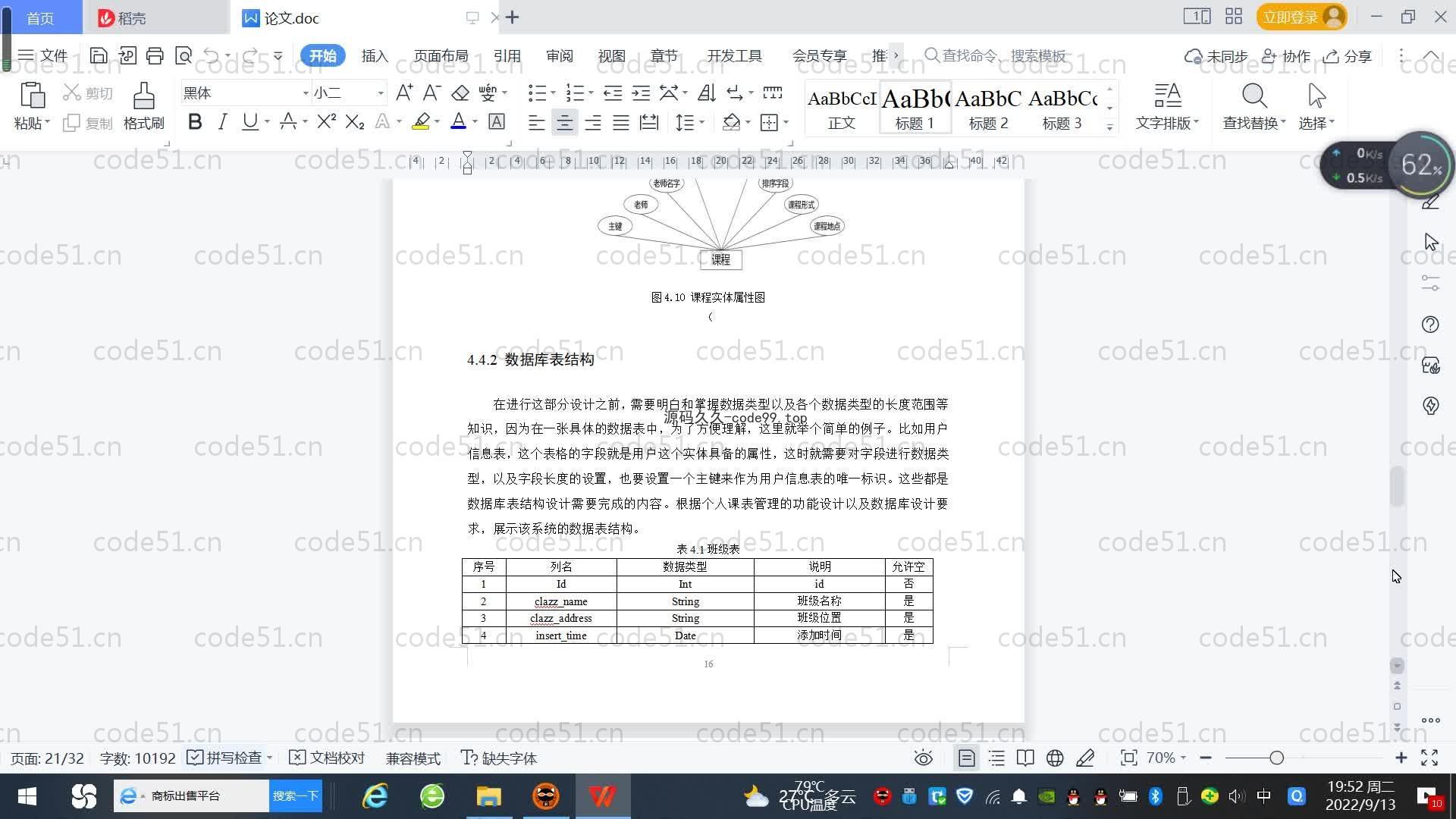Toggle center alignment

pyautogui.click(x=564, y=122)
